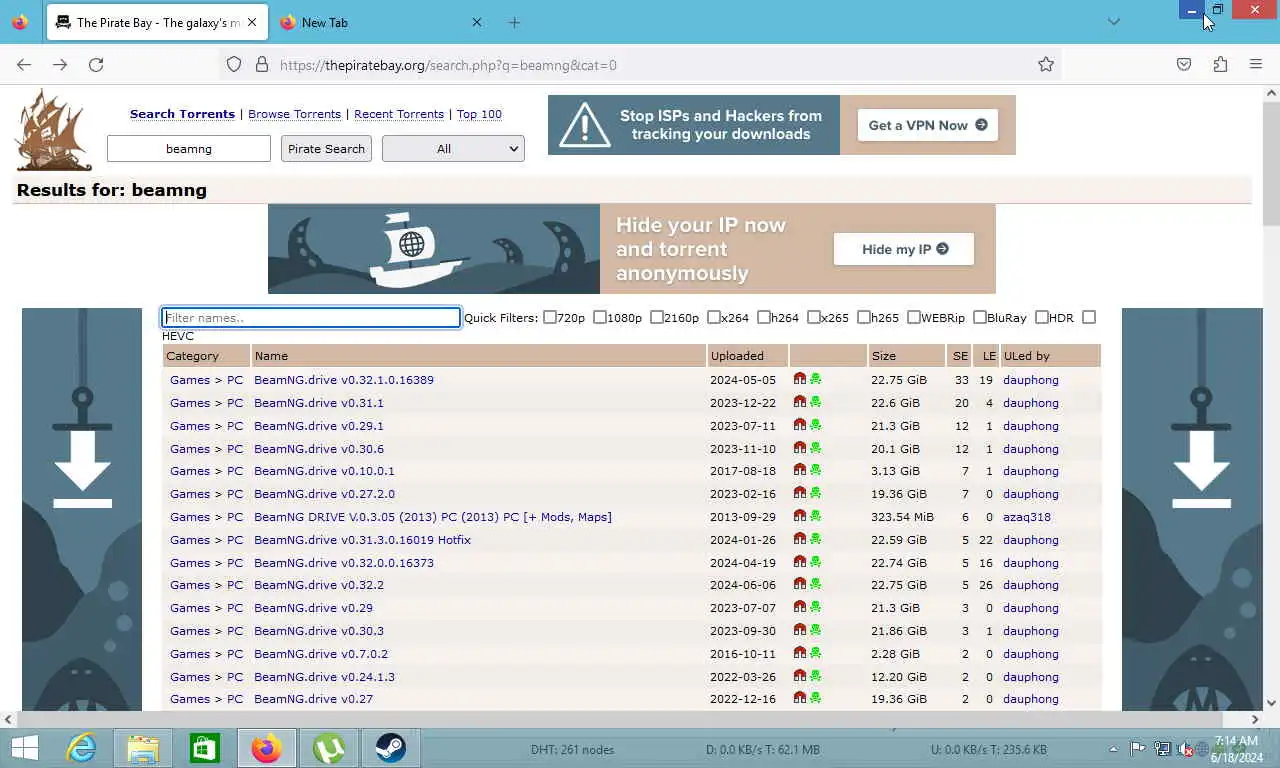Screen dimensions: 1280x768
Task: Open uTorrent from the taskbar
Action: [x=329, y=748]
